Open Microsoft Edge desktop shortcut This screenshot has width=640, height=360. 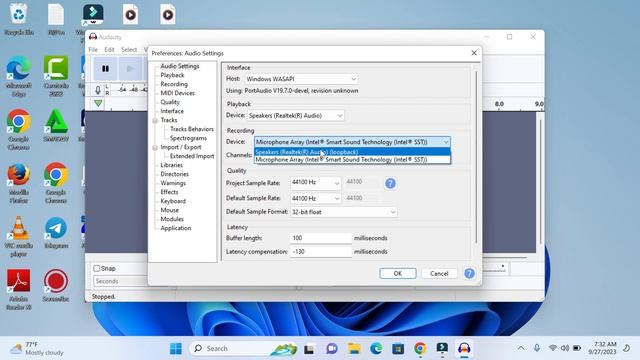click(19, 76)
